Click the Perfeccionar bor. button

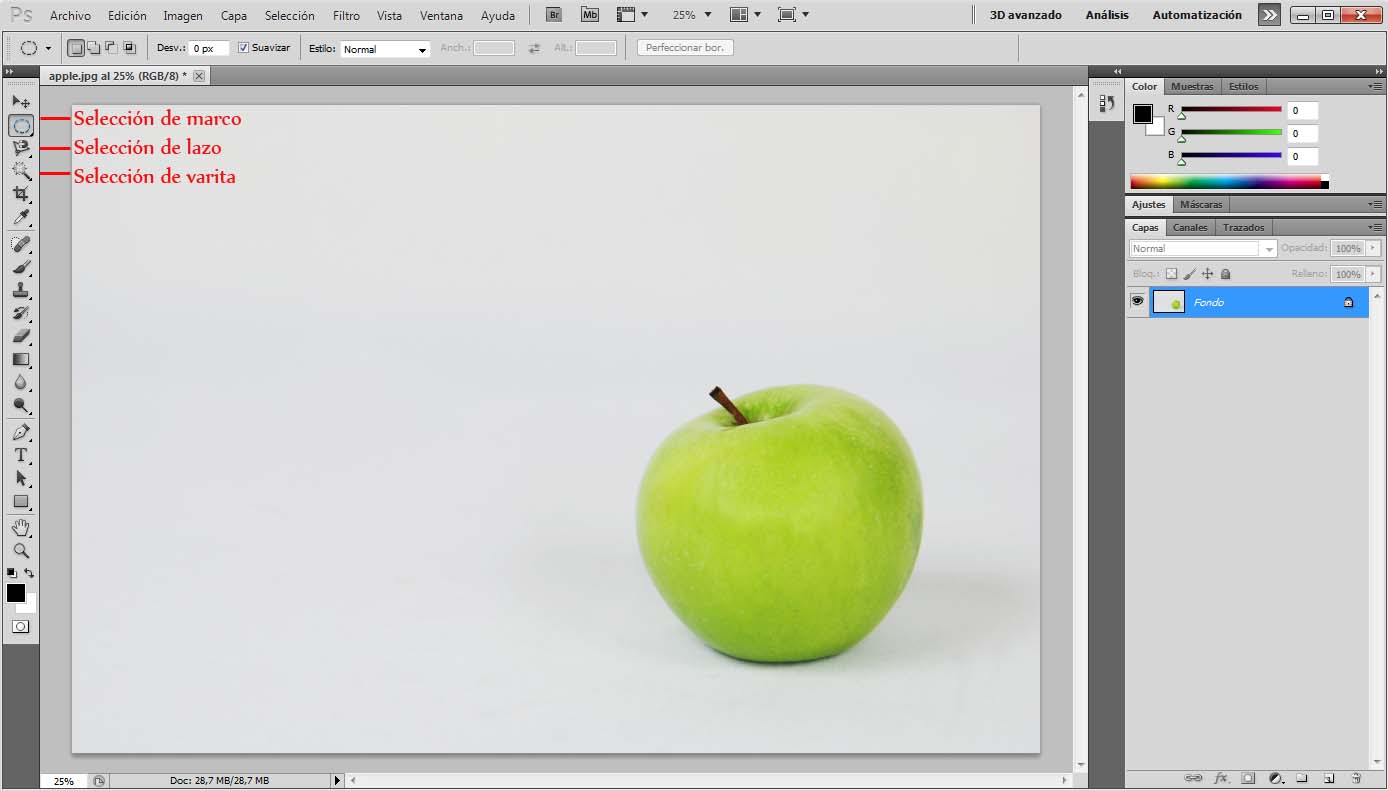pyautogui.click(x=684, y=47)
